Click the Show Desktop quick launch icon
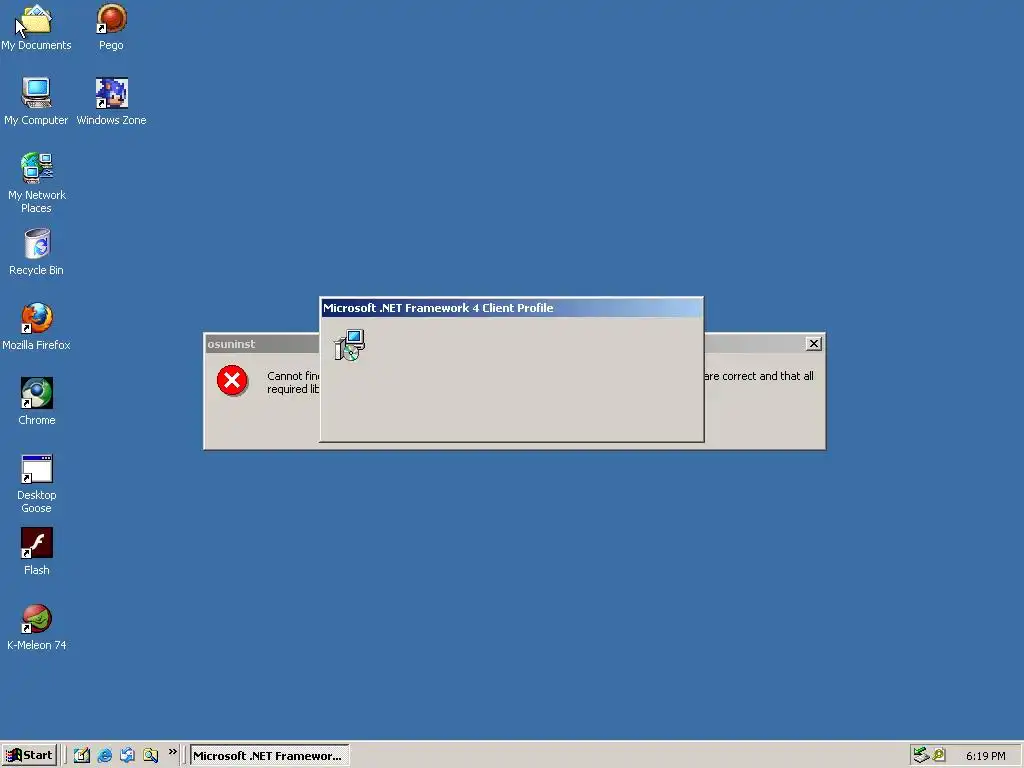The image size is (1024, 768). click(x=82, y=756)
